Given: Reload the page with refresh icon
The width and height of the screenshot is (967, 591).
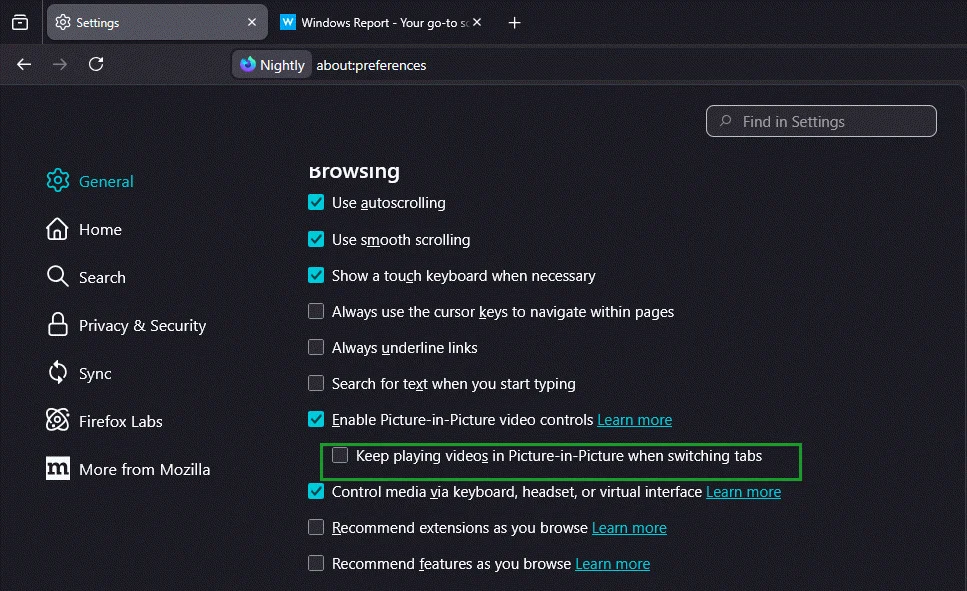Looking at the screenshot, I should [x=96, y=64].
